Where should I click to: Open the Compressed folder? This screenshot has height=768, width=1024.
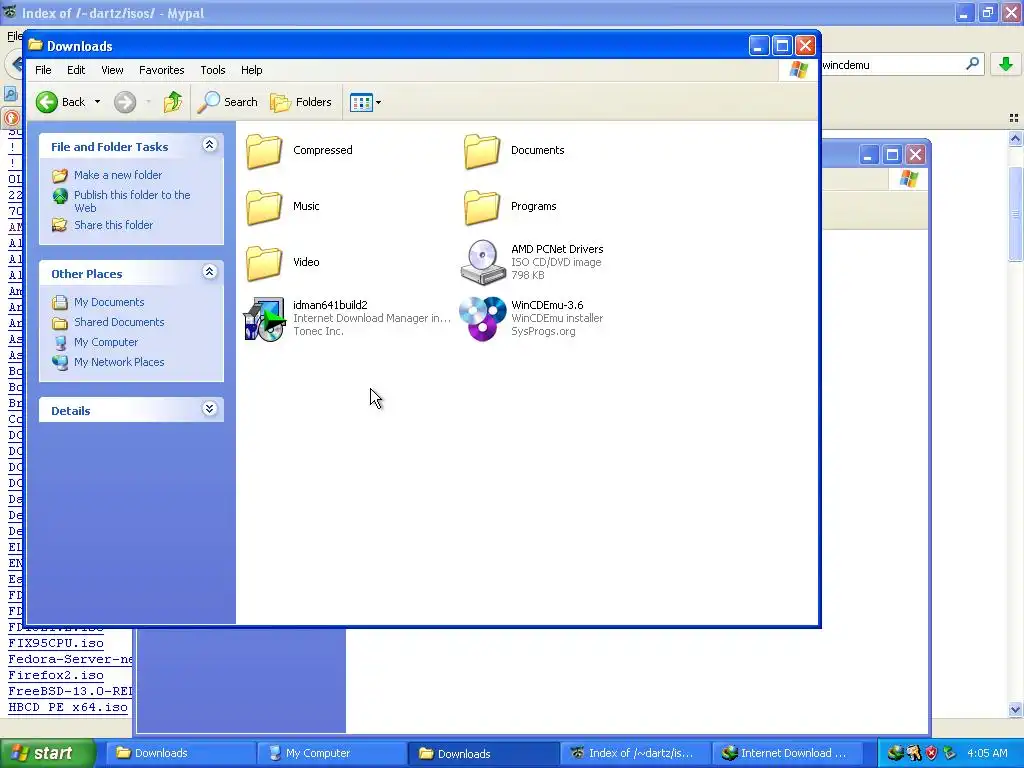(x=300, y=150)
